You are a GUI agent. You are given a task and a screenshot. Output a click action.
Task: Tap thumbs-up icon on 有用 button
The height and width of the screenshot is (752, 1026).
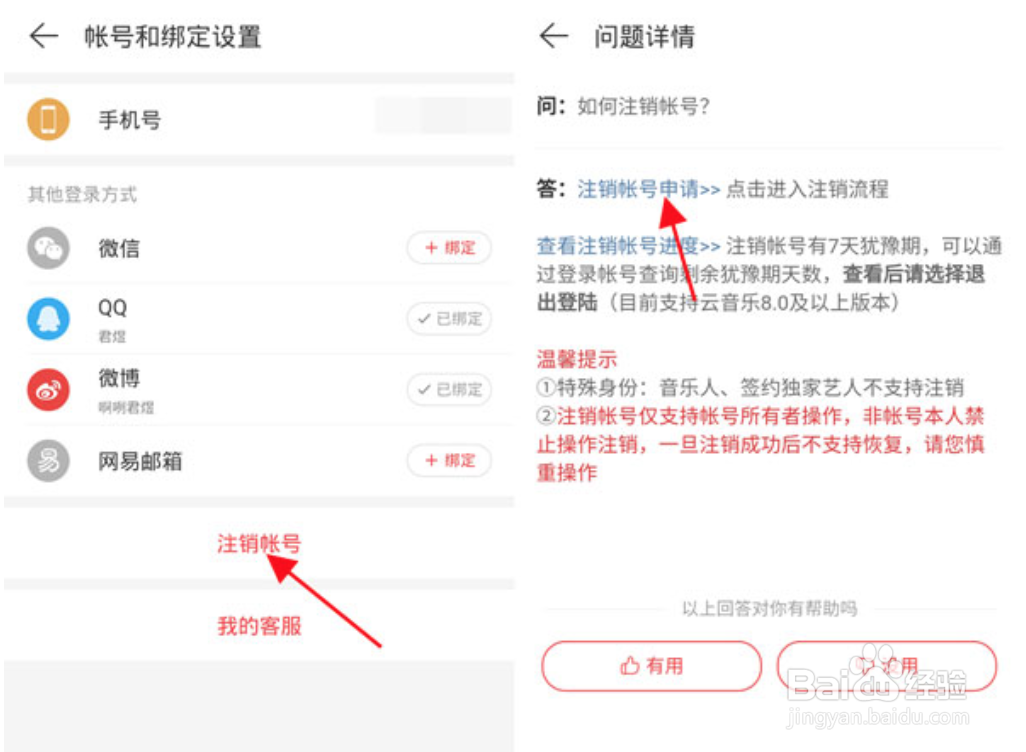tap(629, 666)
